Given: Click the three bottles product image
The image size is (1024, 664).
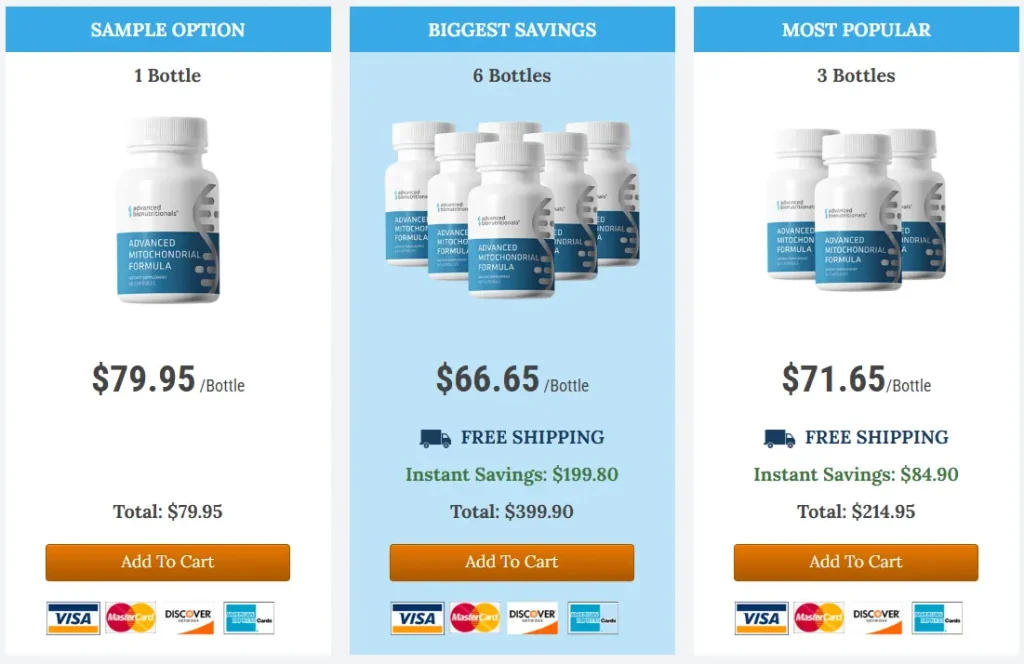Looking at the screenshot, I should click(x=856, y=208).
